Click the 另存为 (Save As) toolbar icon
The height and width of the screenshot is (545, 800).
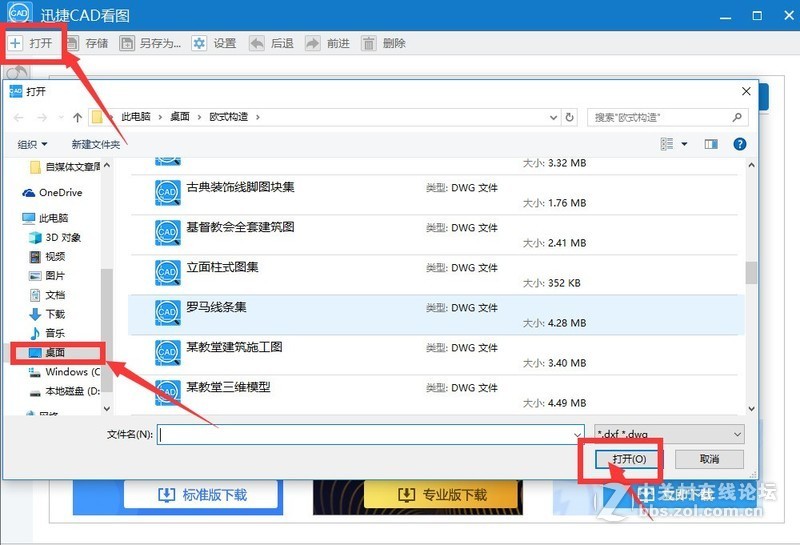(127, 43)
